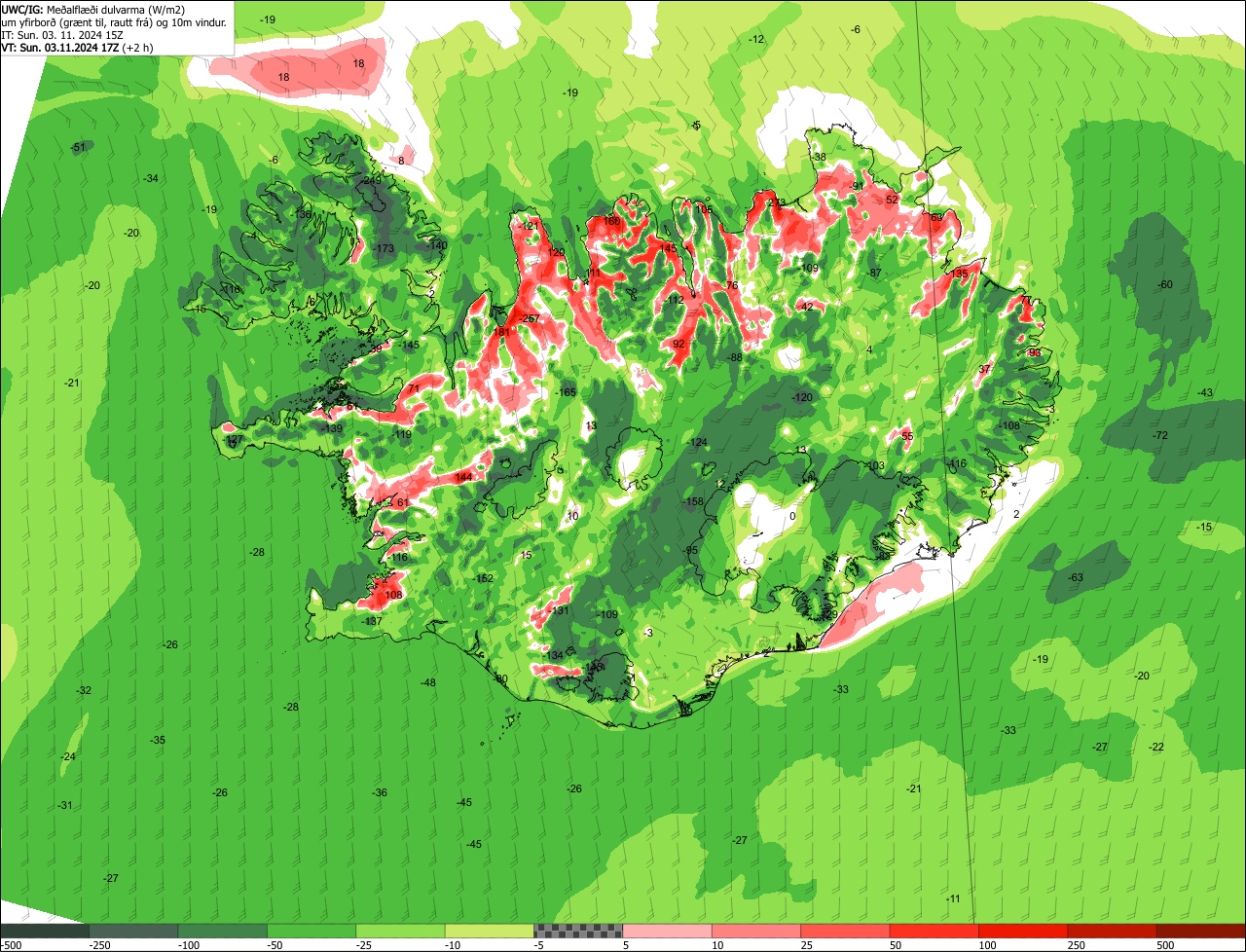Click the '-87' value on the map
The width and height of the screenshot is (1246, 952).
[x=875, y=274]
